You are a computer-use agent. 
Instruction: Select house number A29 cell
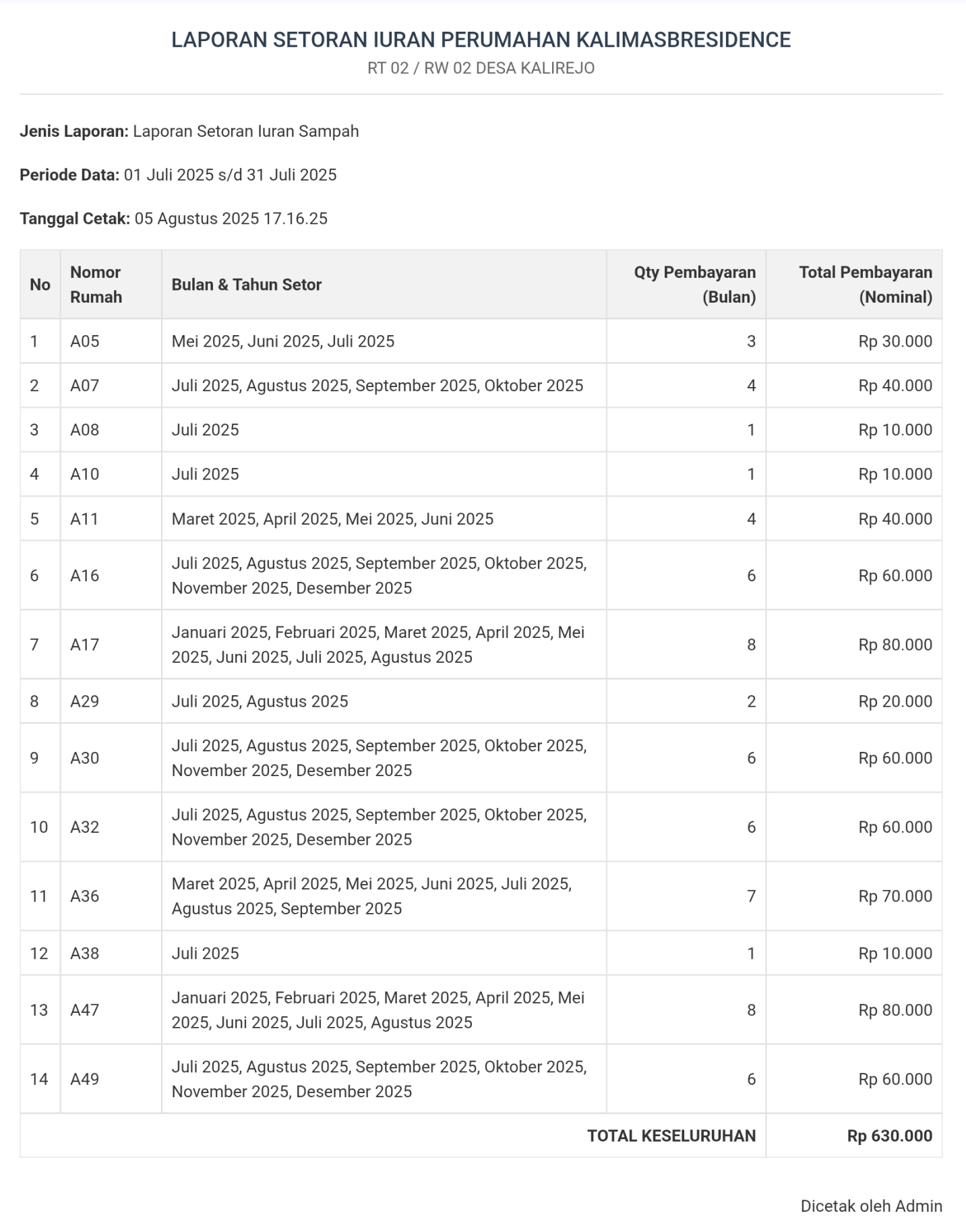click(x=85, y=701)
